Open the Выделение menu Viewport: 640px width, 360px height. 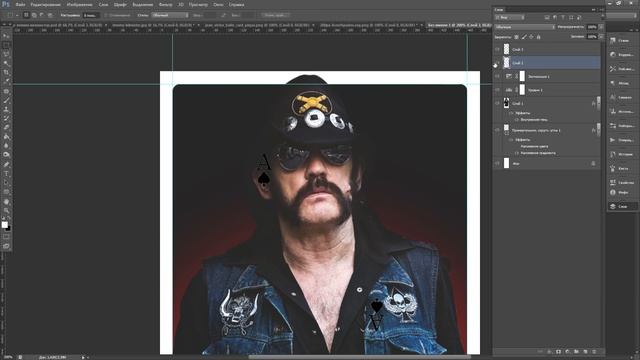tap(142, 4)
